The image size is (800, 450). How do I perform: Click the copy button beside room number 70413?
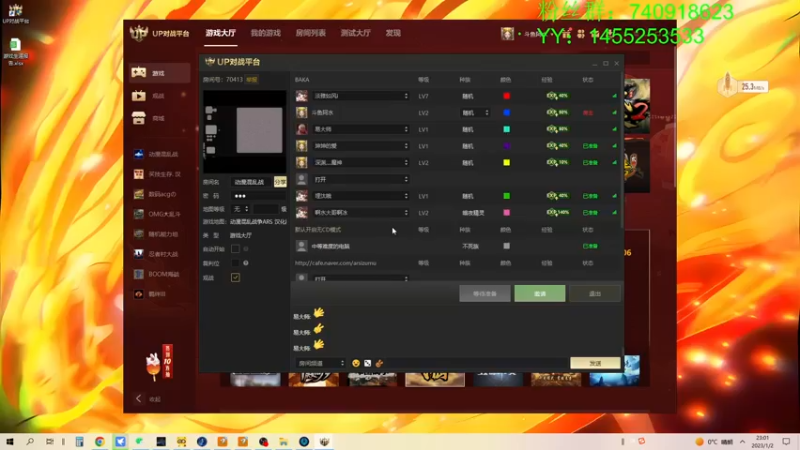[x=252, y=80]
